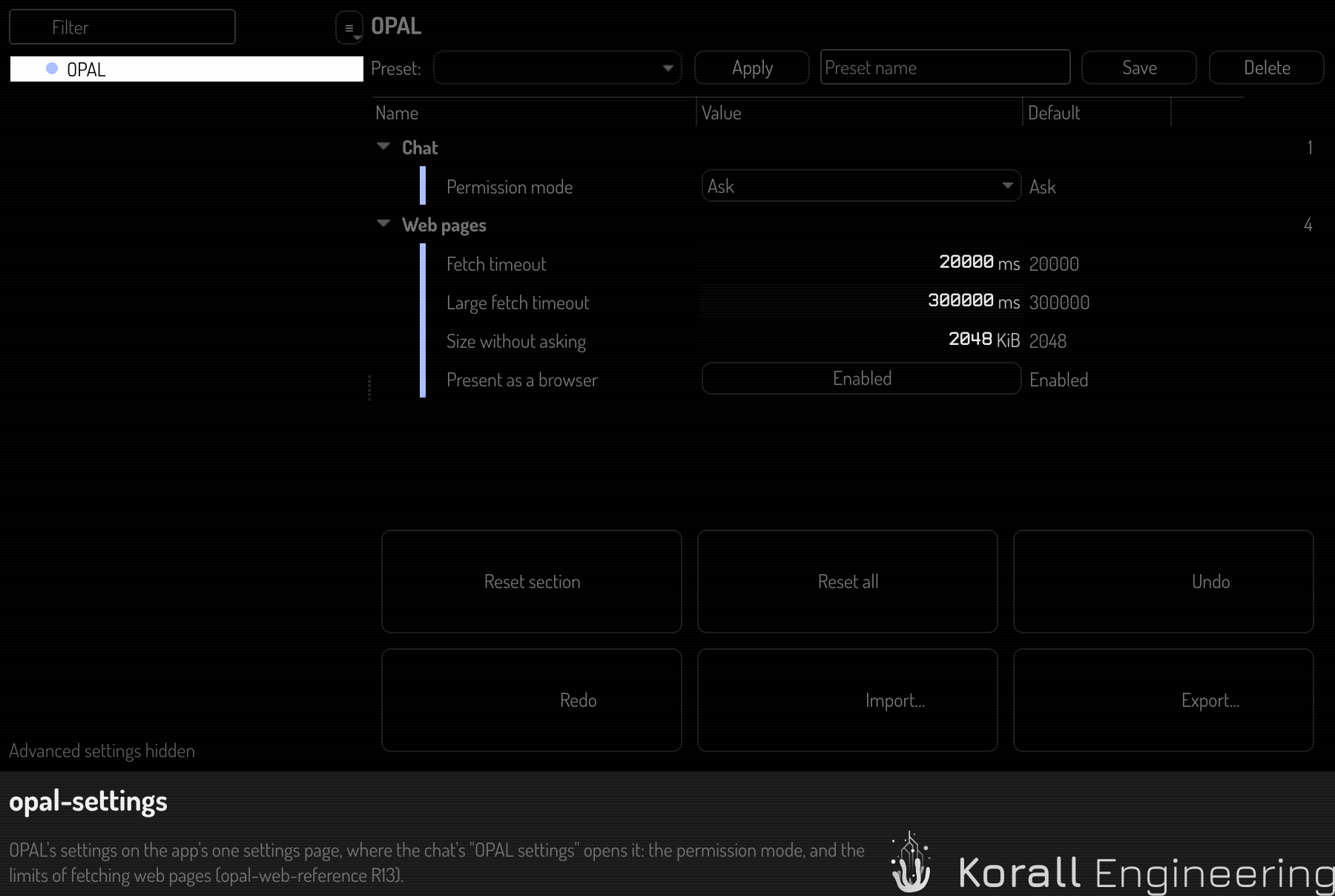The height and width of the screenshot is (896, 1335).
Task: Click the Default column header
Action: click(x=1096, y=113)
